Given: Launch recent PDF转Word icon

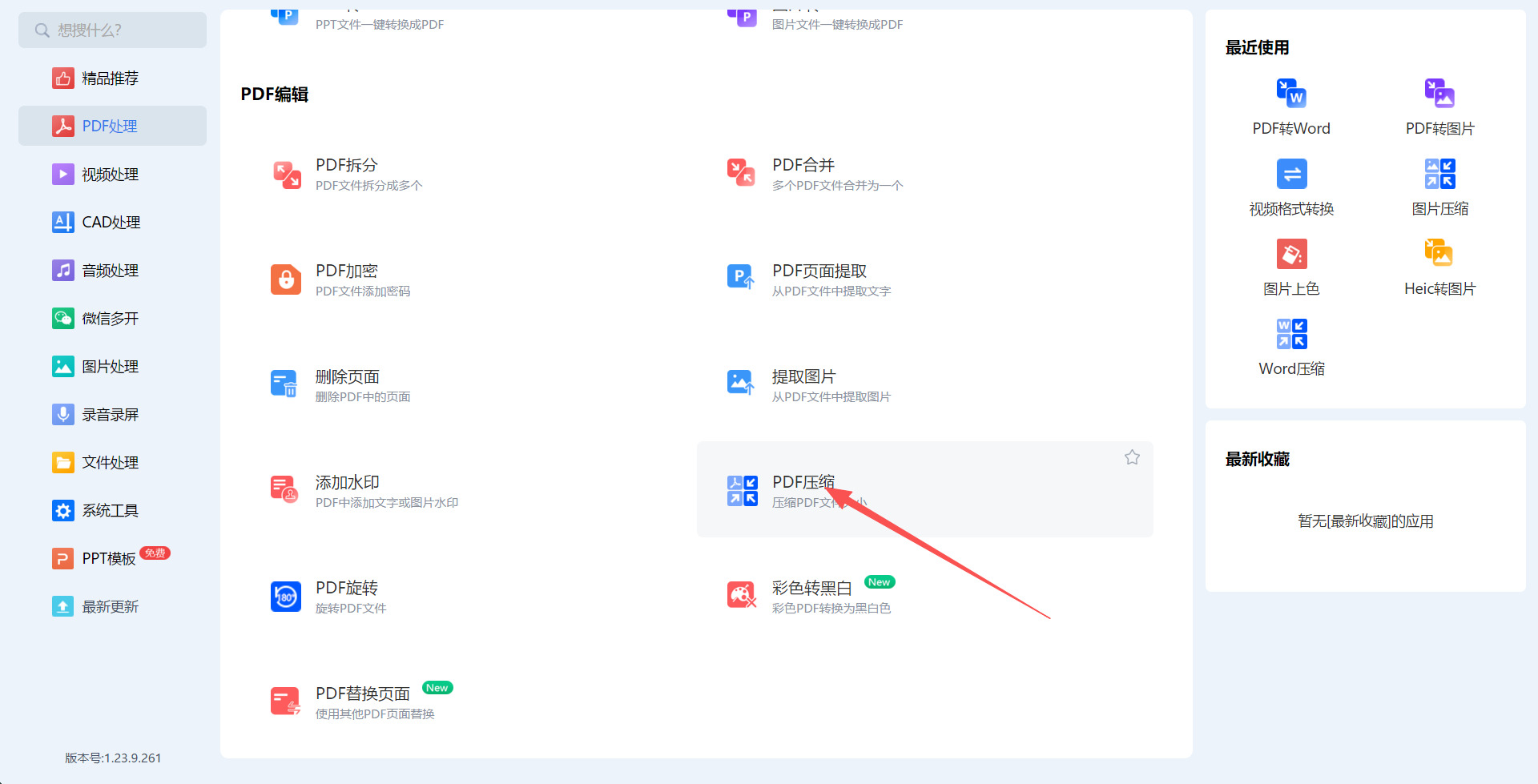Looking at the screenshot, I should click(1291, 93).
